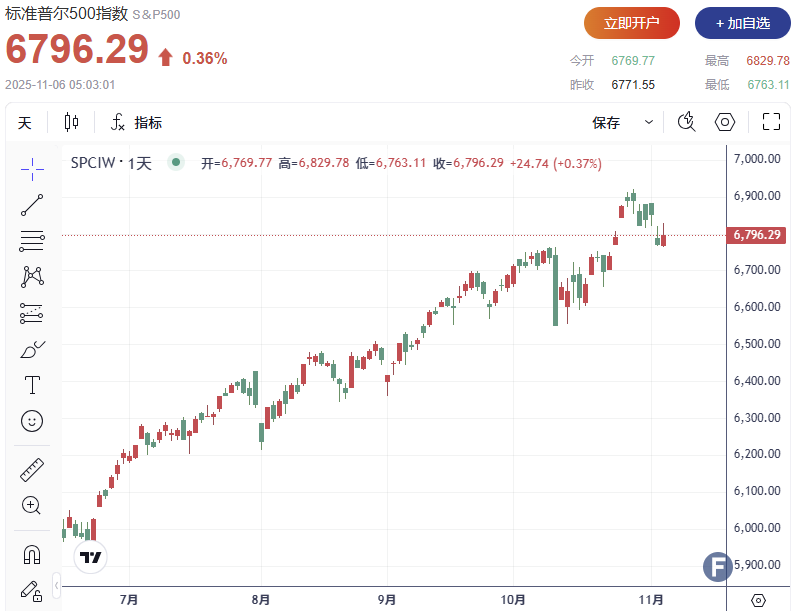The height and width of the screenshot is (611, 794).
Task: Open the emoji icons tool
Action: [x=32, y=421]
